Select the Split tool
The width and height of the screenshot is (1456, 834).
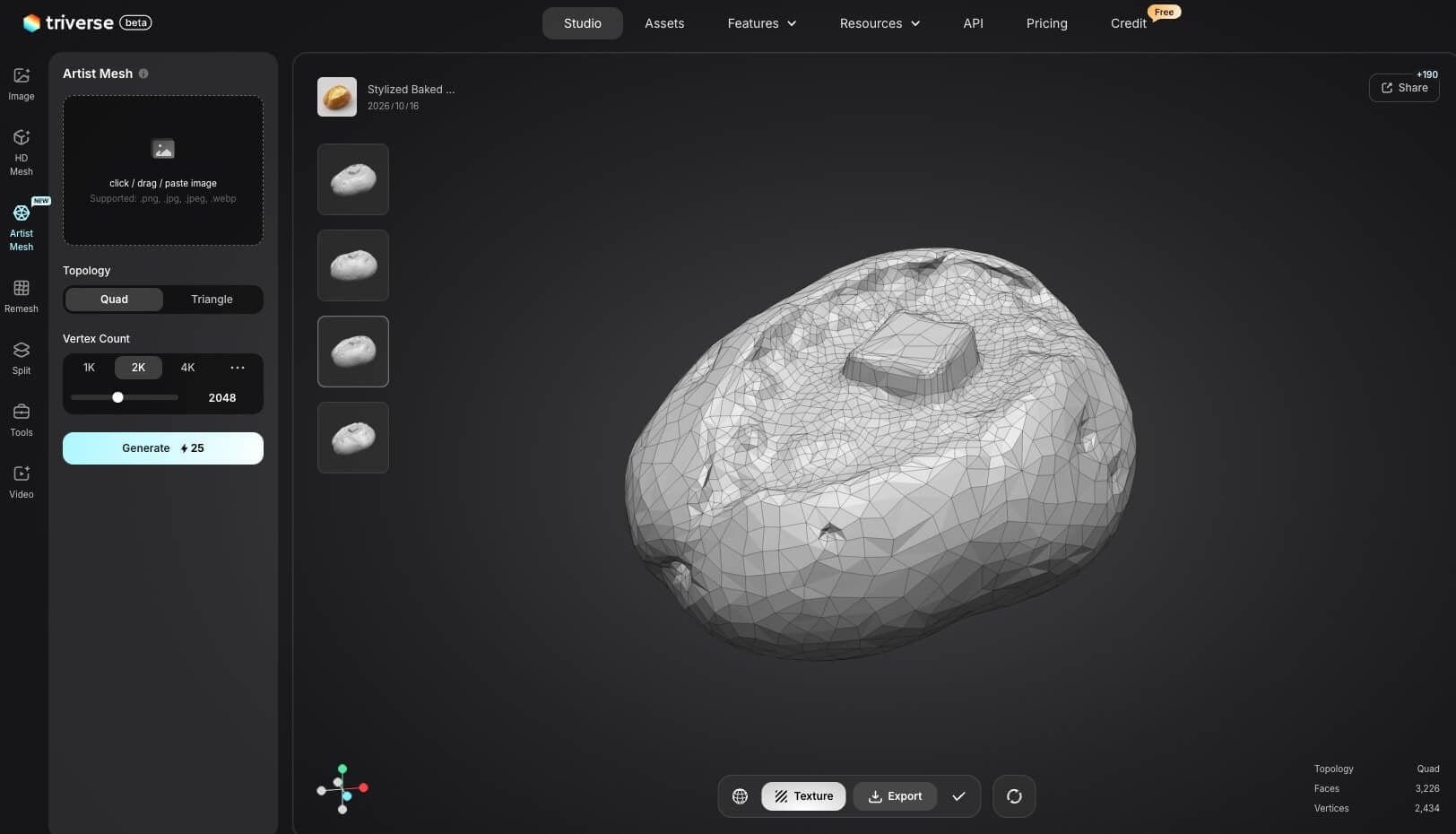pyautogui.click(x=22, y=358)
